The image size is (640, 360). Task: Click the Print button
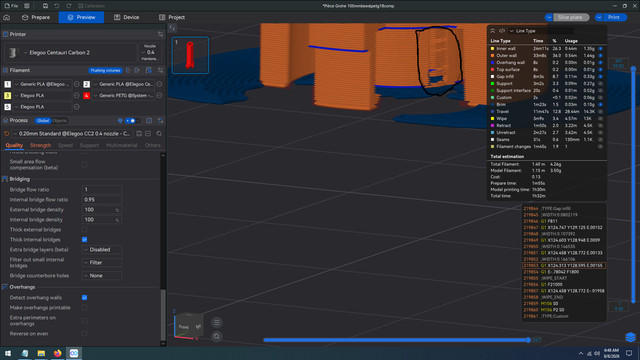(615, 17)
